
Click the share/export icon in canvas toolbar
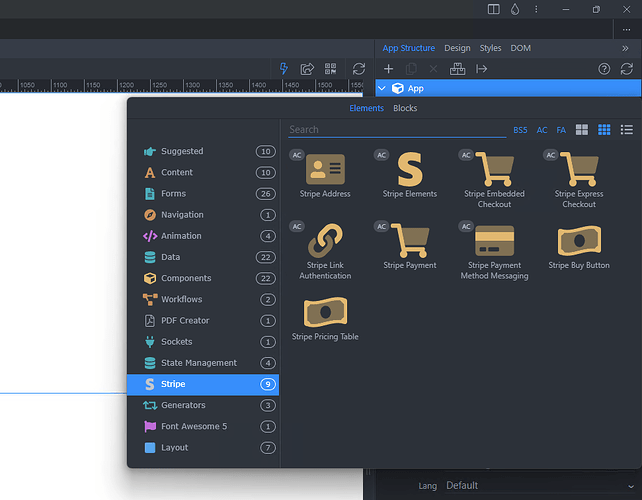coord(307,69)
